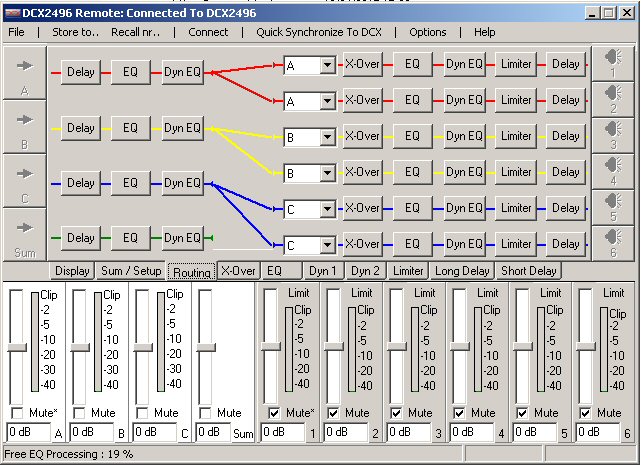Unmute output channel 4
The width and height of the screenshot is (641, 465).
tap(459, 413)
